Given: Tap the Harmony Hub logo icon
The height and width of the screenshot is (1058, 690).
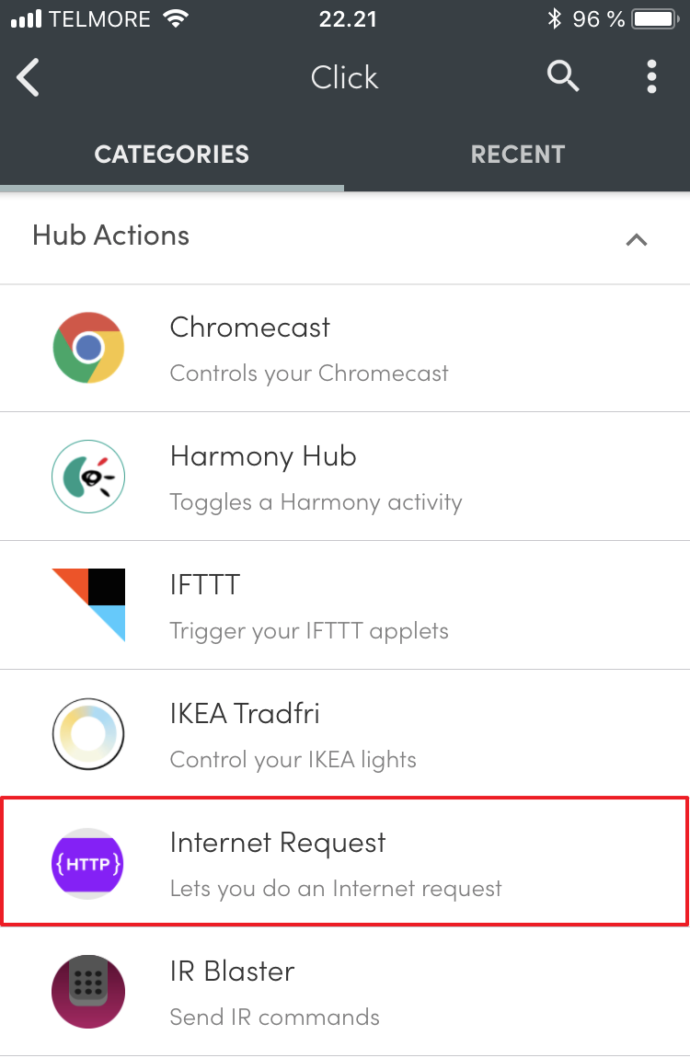Looking at the screenshot, I should tap(88, 476).
